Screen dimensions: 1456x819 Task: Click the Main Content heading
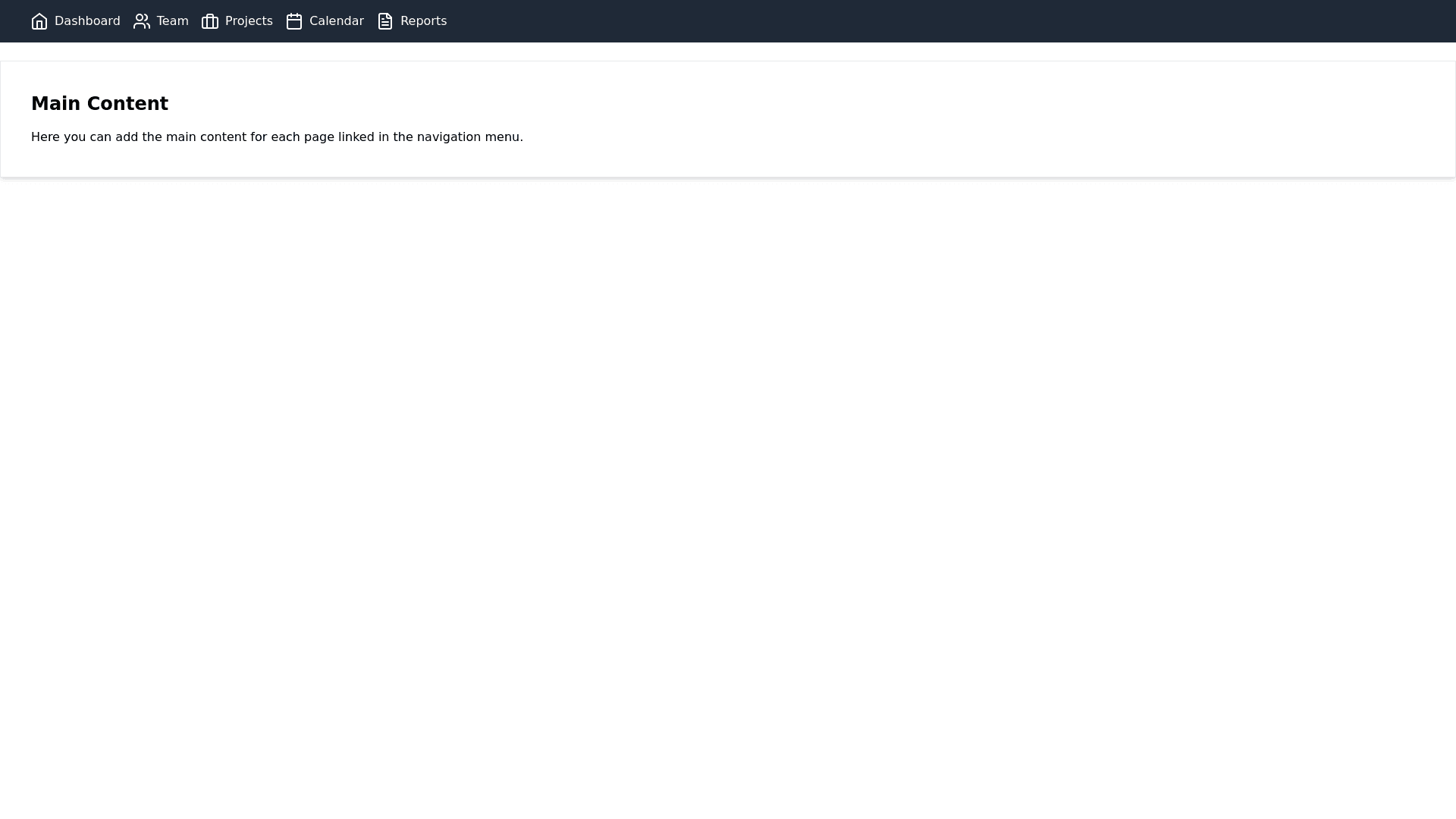click(99, 104)
